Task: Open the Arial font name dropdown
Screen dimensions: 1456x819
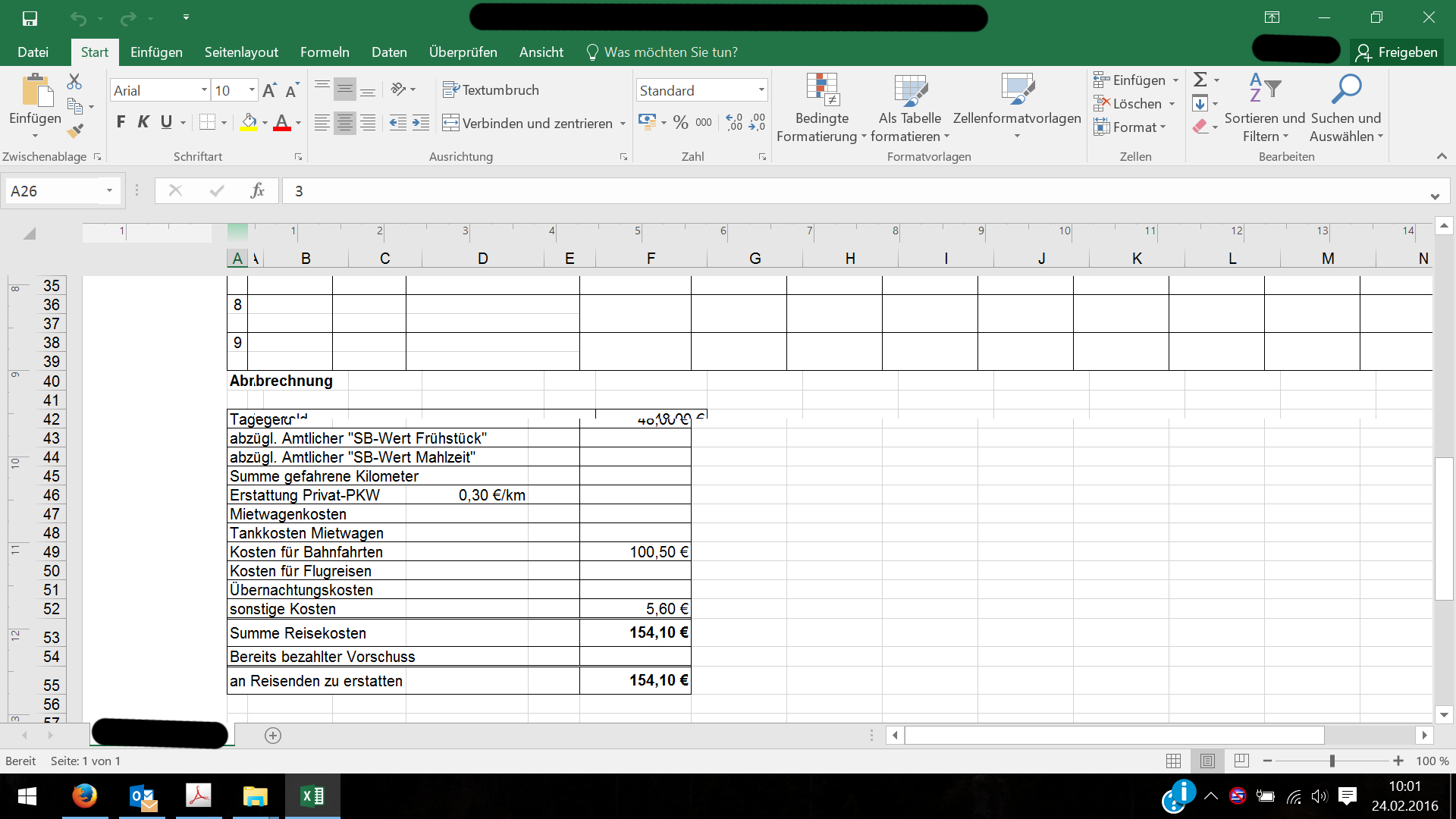Action: coord(204,90)
